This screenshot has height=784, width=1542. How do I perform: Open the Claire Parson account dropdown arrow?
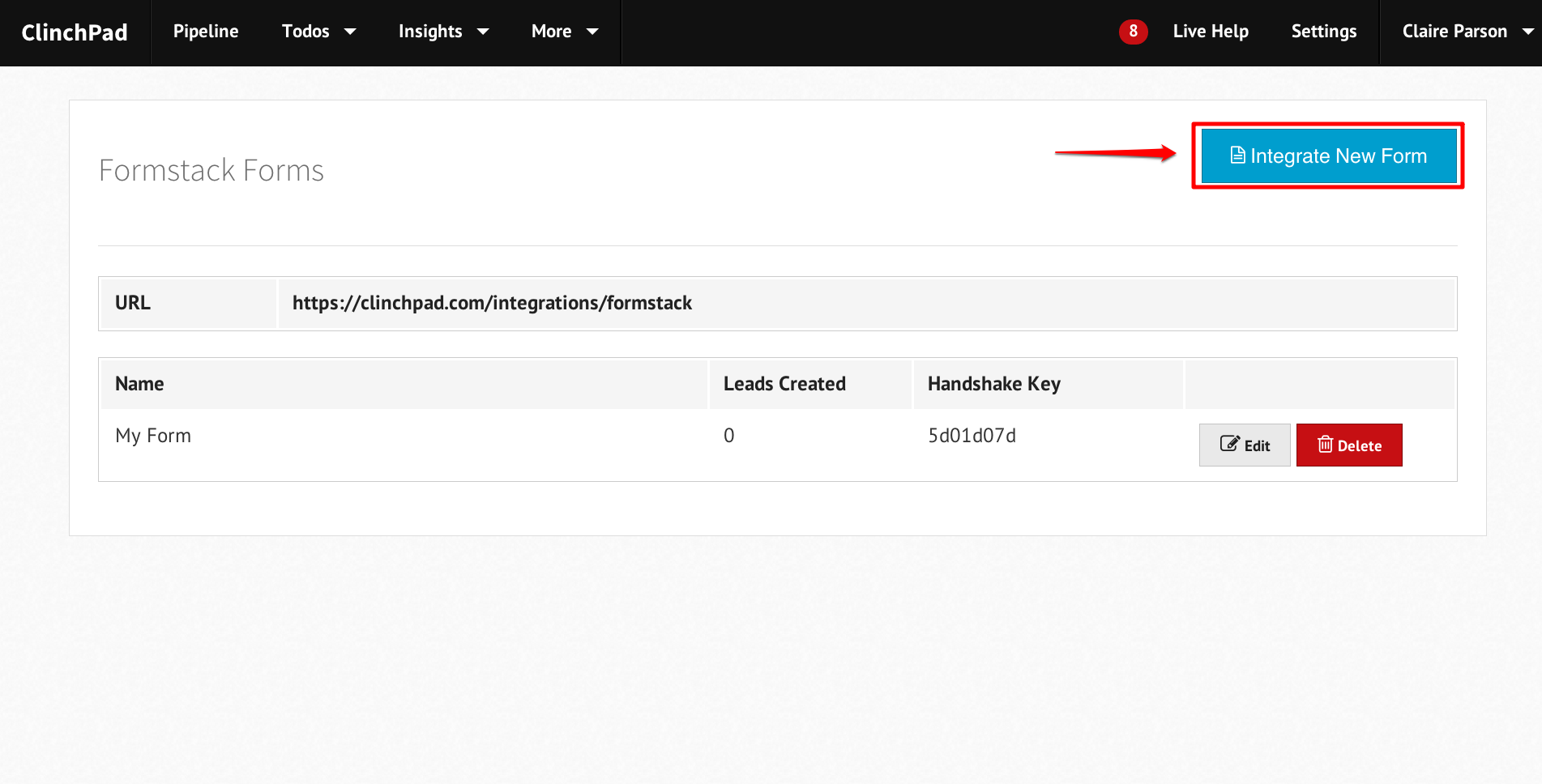coord(1528,32)
